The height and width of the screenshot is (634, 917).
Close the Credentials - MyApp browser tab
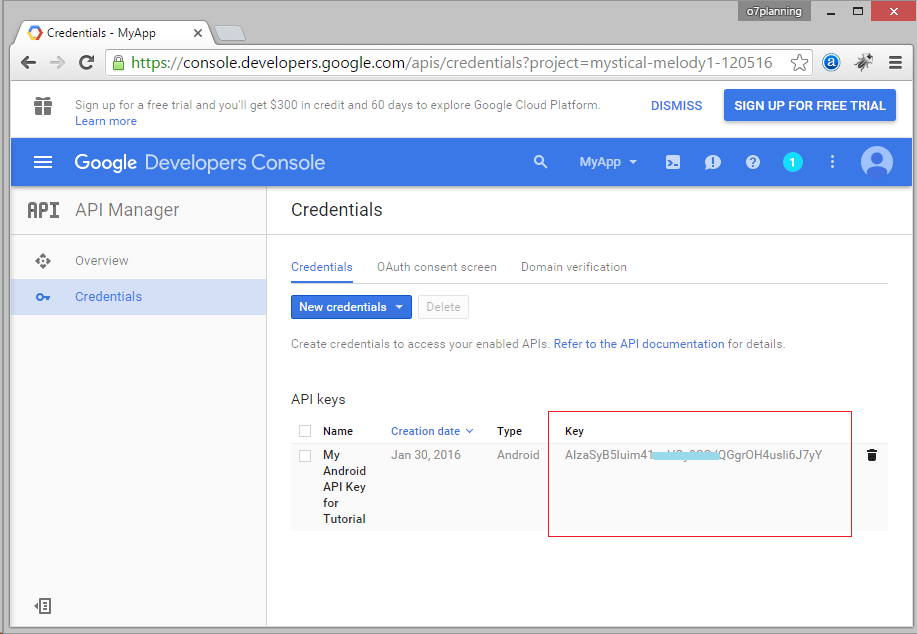[198, 33]
